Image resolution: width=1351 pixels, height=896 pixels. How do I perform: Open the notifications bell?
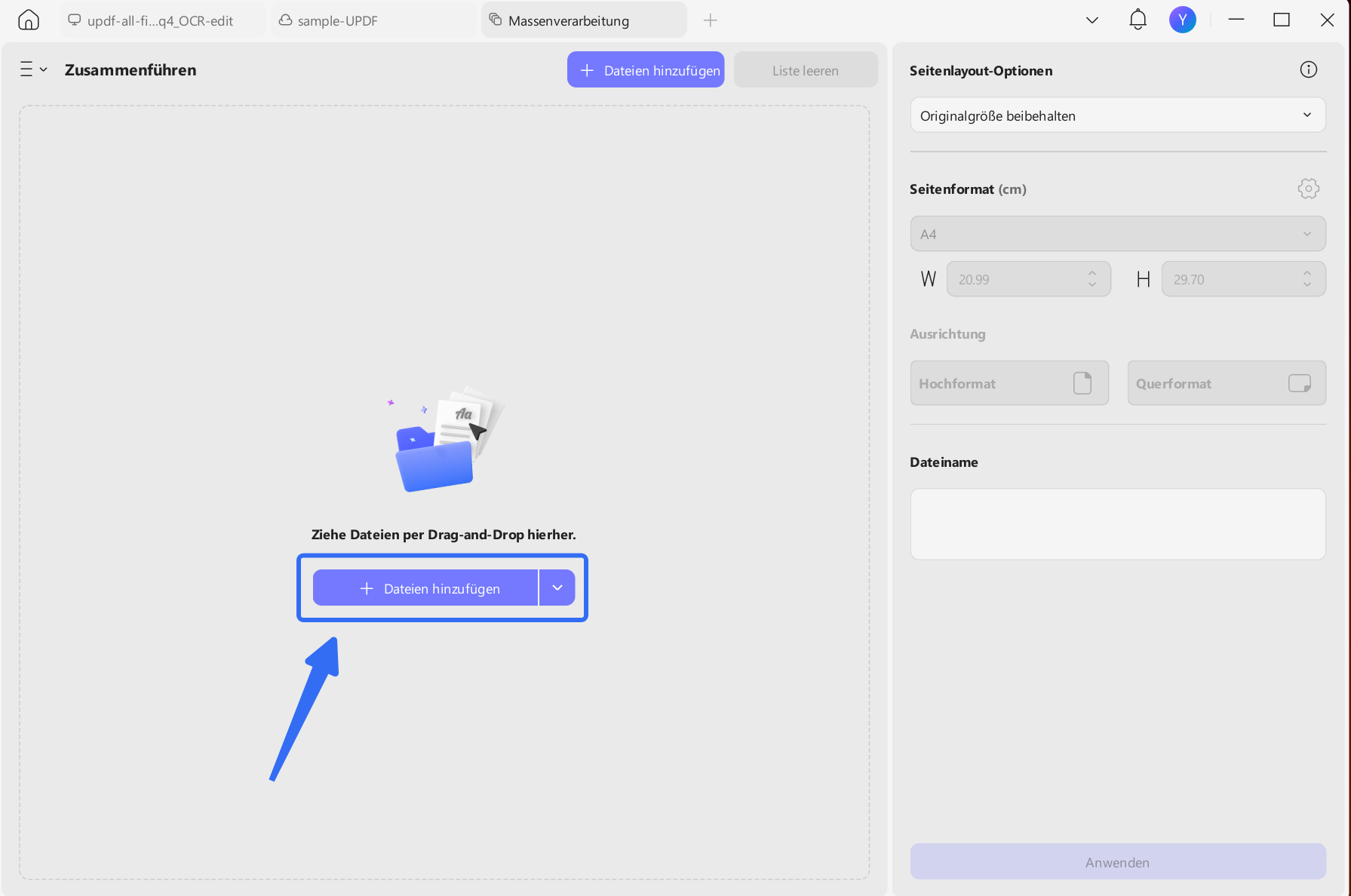1138,20
